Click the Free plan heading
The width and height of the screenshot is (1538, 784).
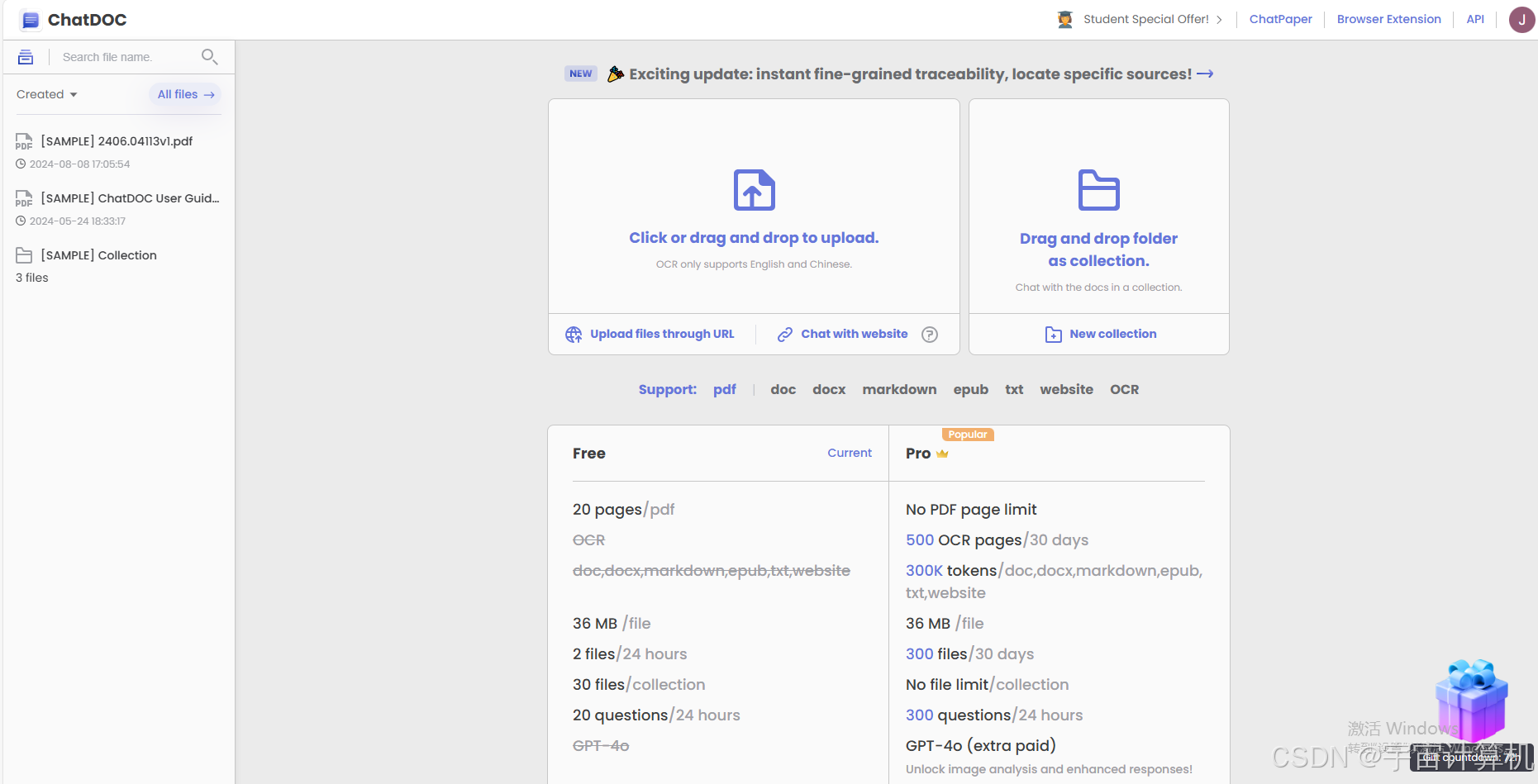click(x=589, y=454)
